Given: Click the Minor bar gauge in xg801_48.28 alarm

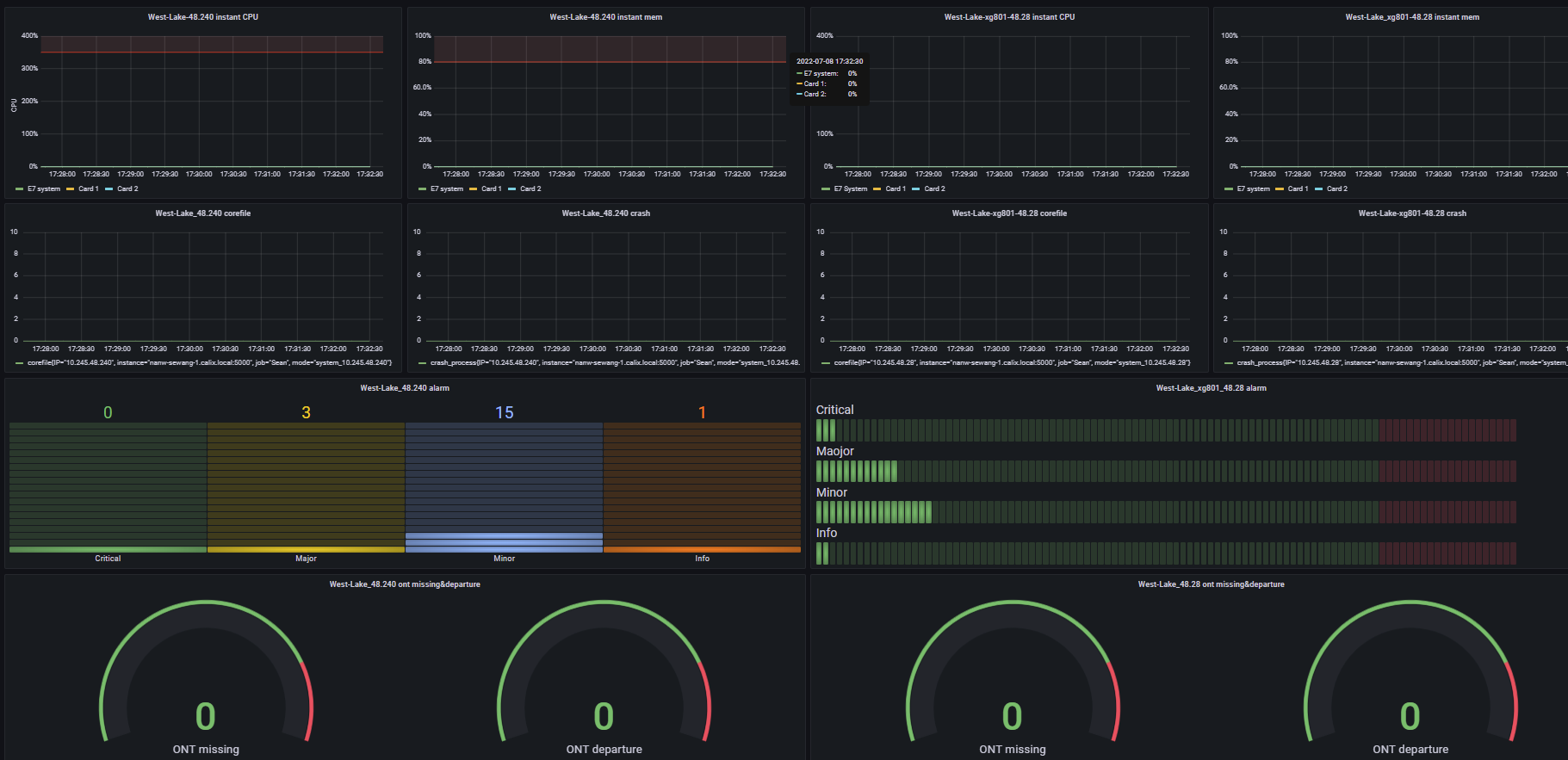Looking at the screenshot, I should (1166, 512).
